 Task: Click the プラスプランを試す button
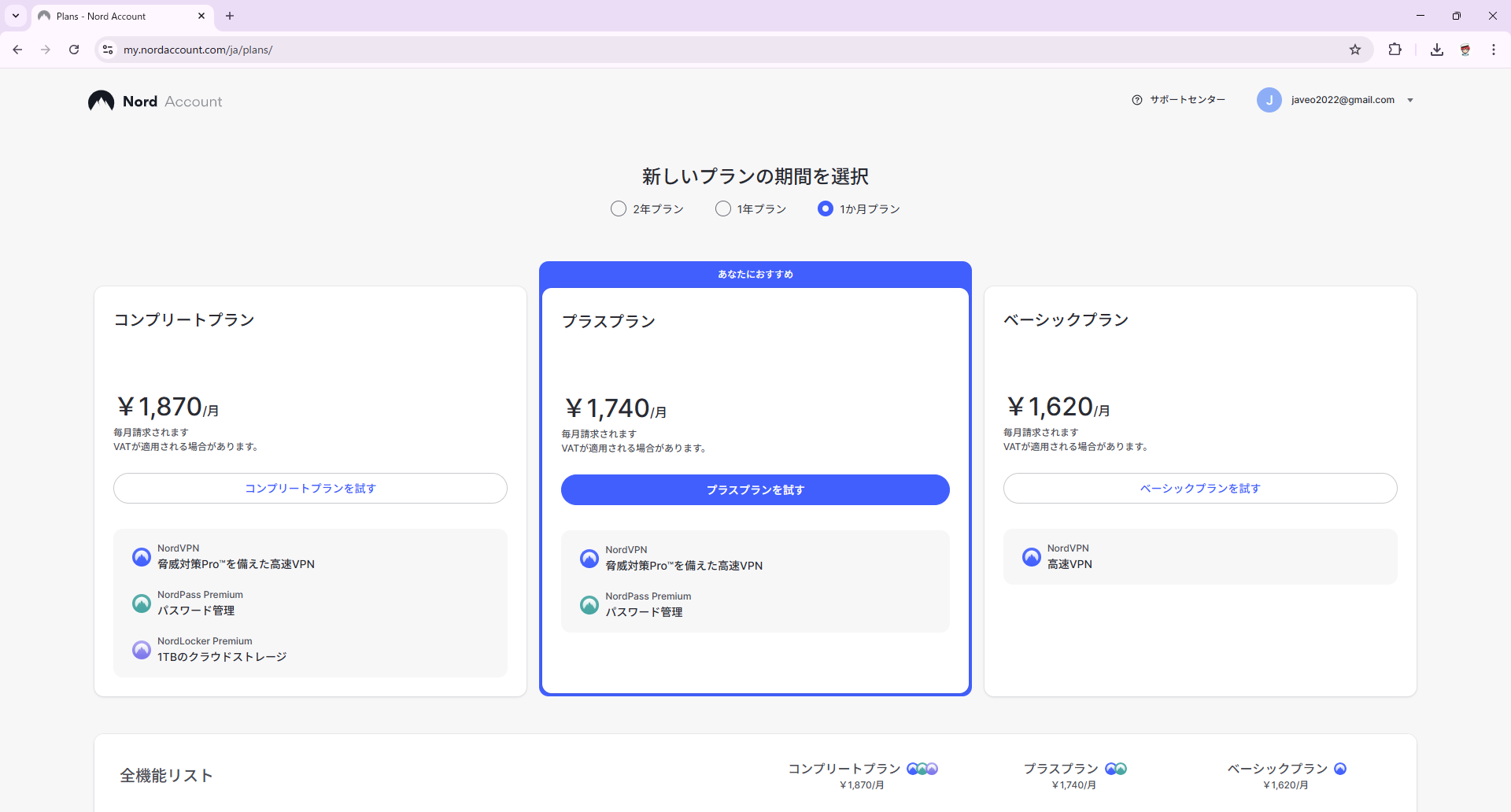click(x=755, y=489)
